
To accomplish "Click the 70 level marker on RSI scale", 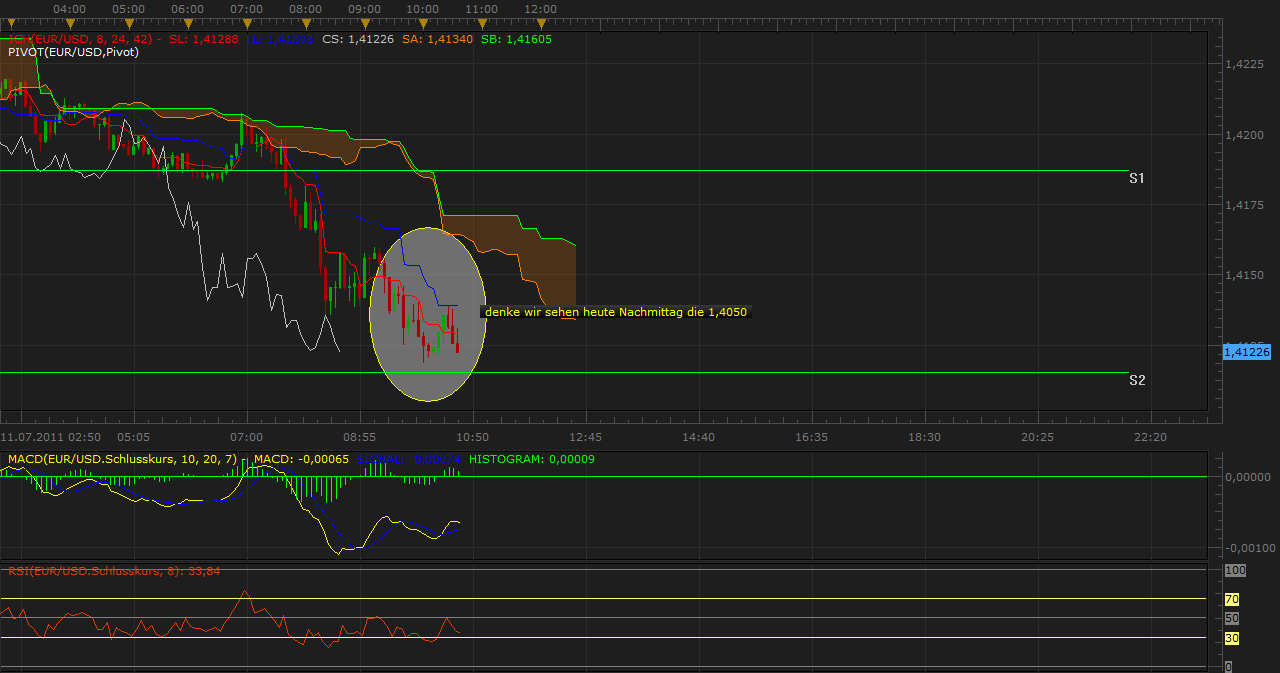I will [1233, 598].
